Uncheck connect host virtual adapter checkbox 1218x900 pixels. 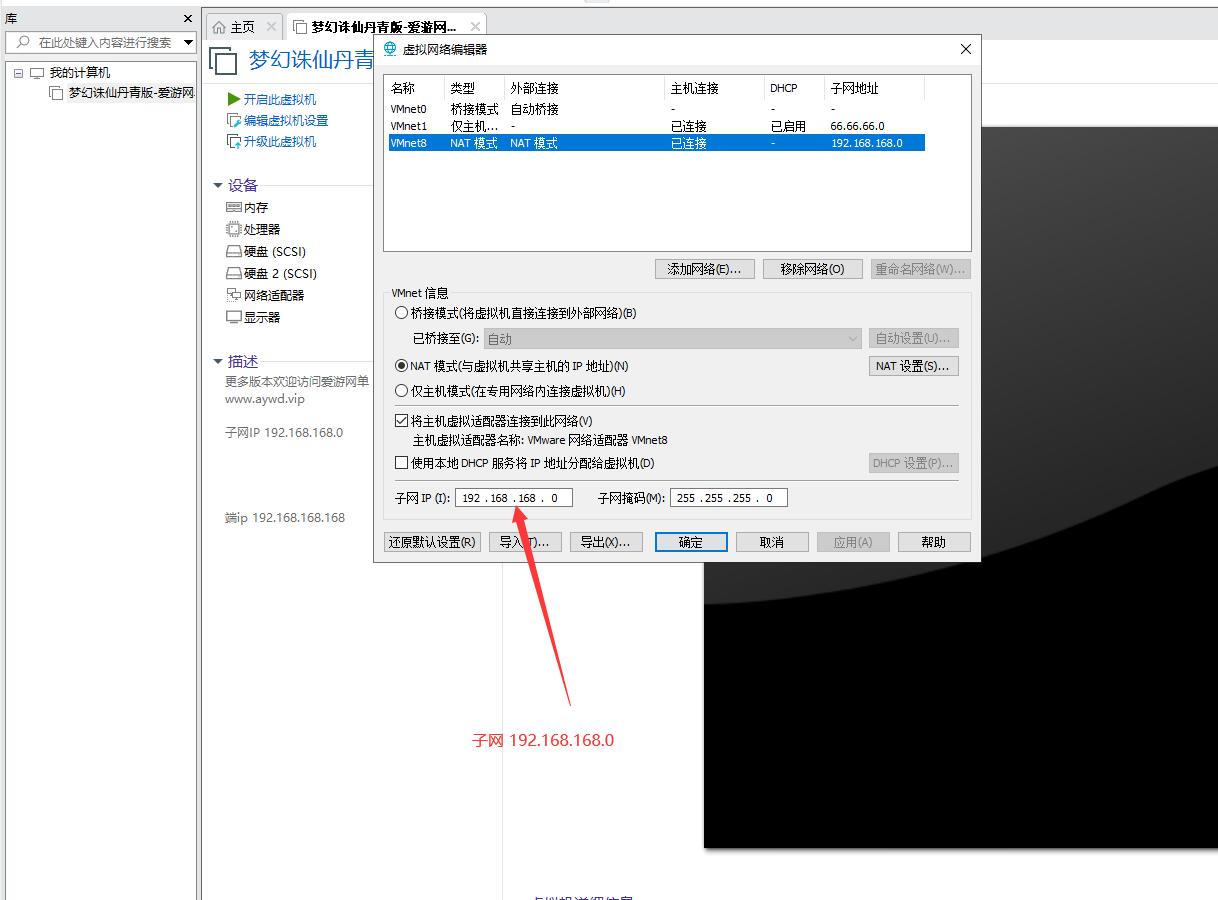point(402,421)
